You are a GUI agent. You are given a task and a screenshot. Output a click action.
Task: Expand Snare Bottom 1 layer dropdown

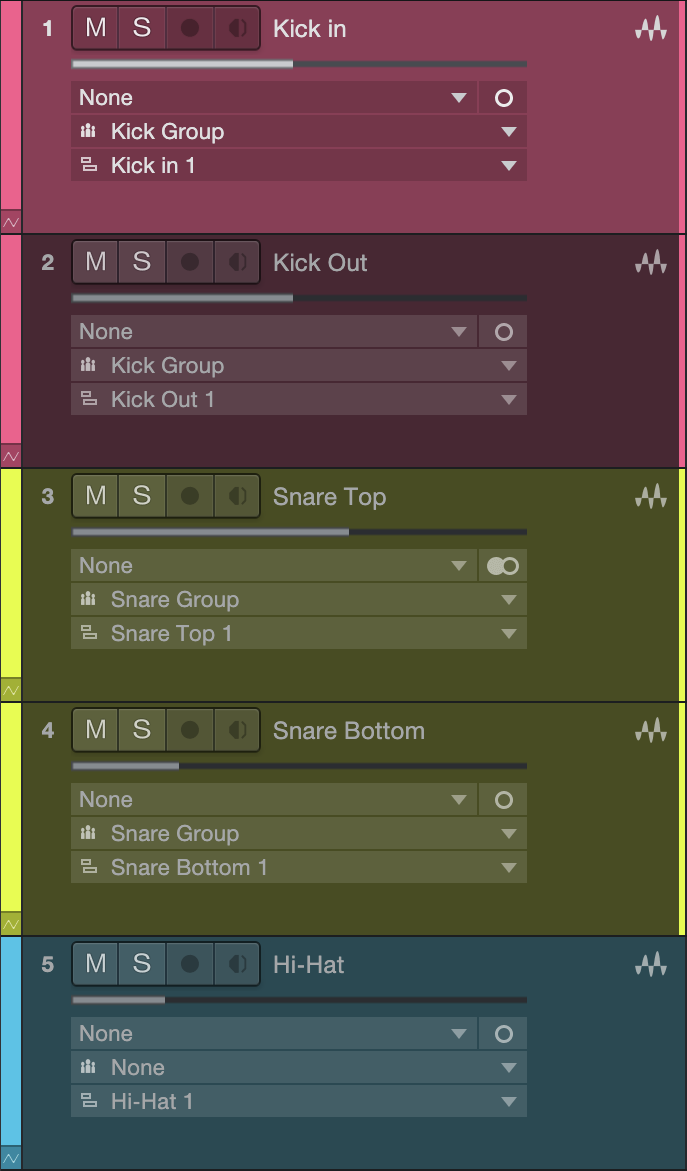(299, 867)
